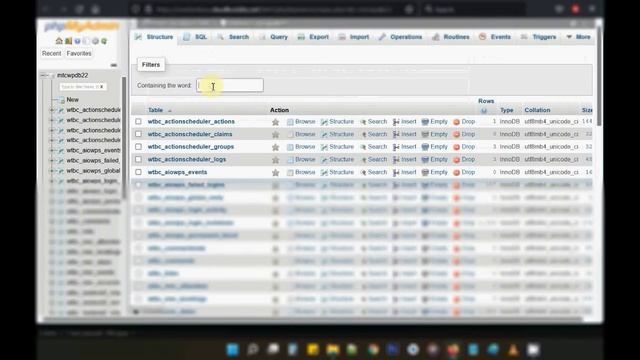Check wtbc_actionscheduler_claims row checkbox
Screen dimensions: 640x360
[138, 134]
